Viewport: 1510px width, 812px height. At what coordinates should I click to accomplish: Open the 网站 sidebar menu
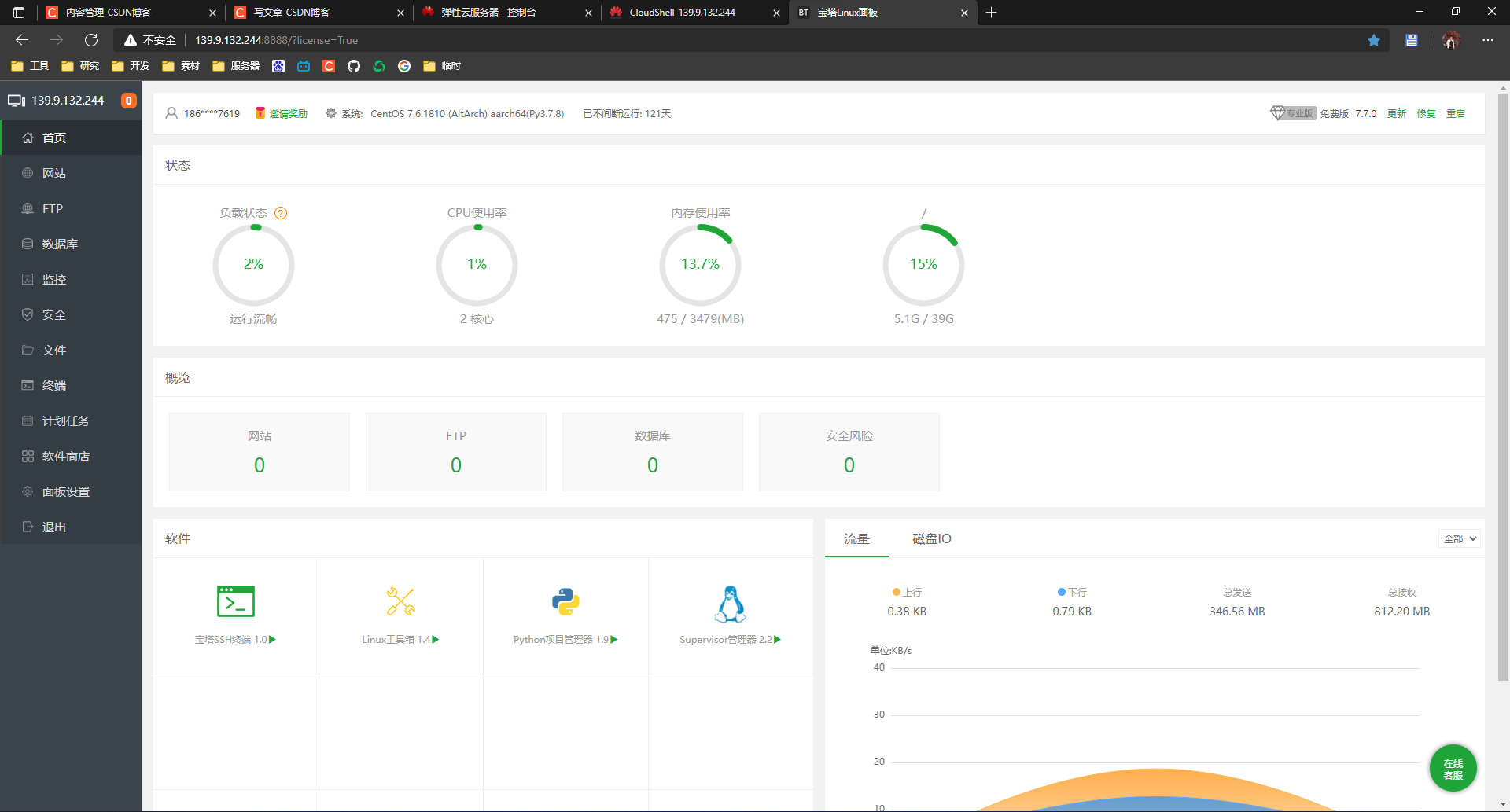(71, 173)
